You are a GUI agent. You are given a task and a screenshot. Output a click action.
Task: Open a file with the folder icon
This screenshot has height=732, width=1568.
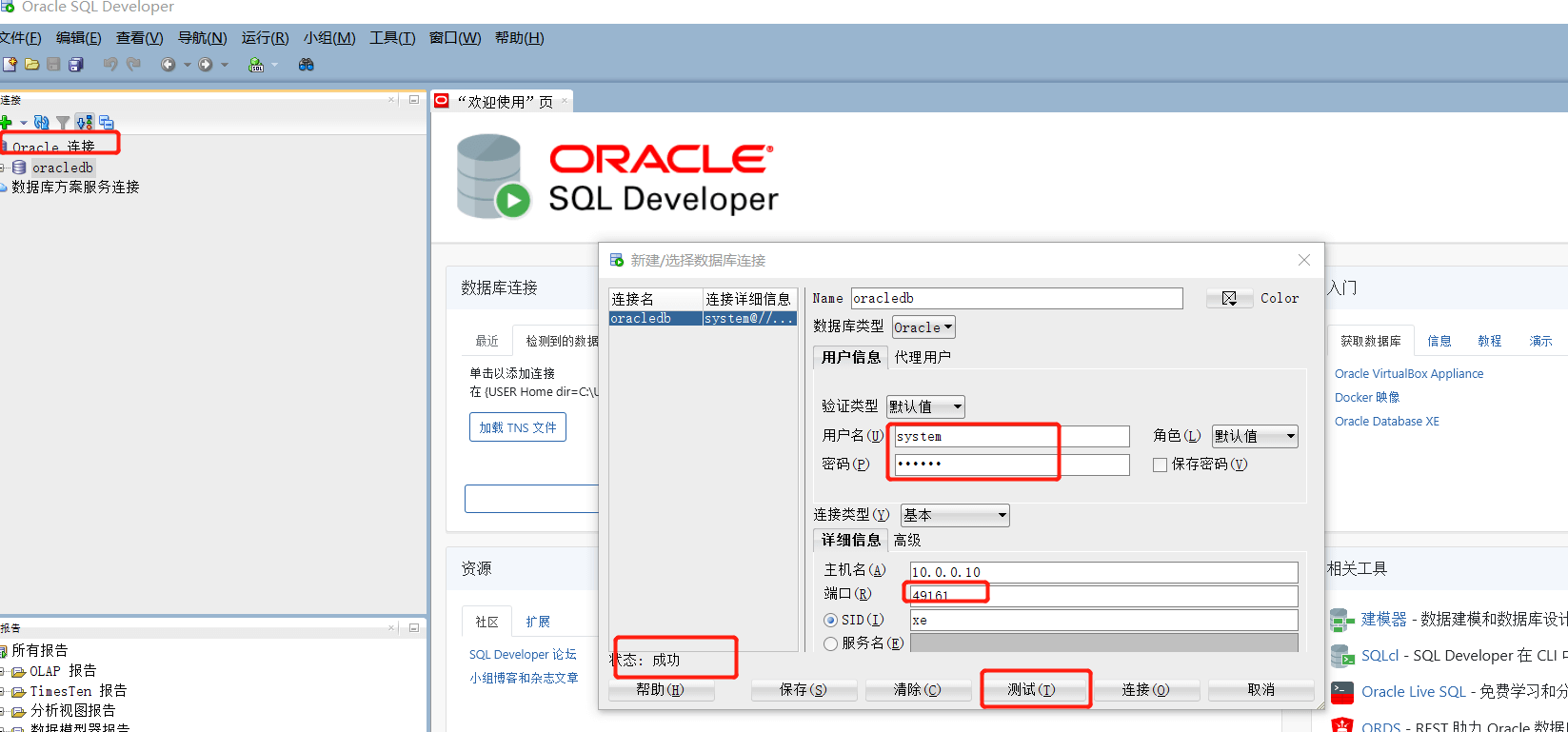31,65
